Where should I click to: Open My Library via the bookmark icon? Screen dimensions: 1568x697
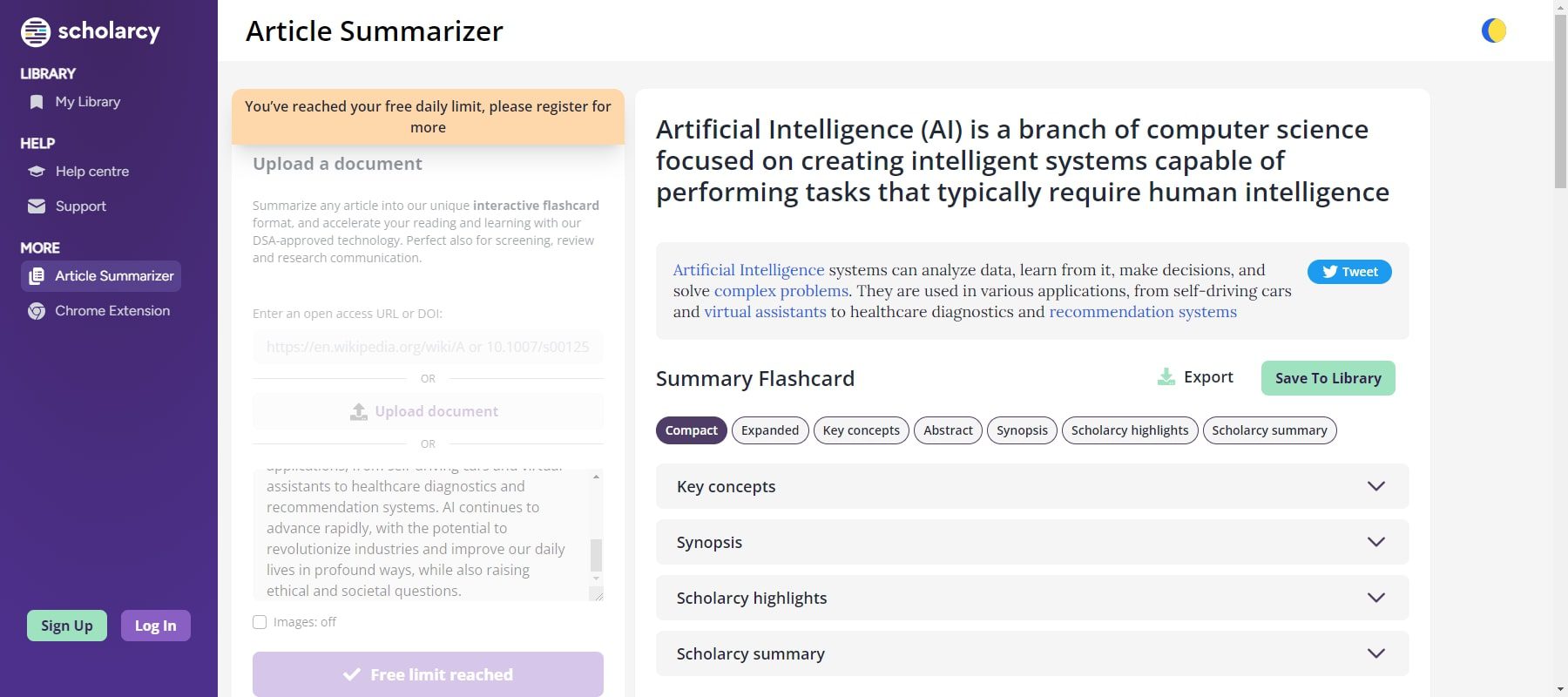[35, 101]
